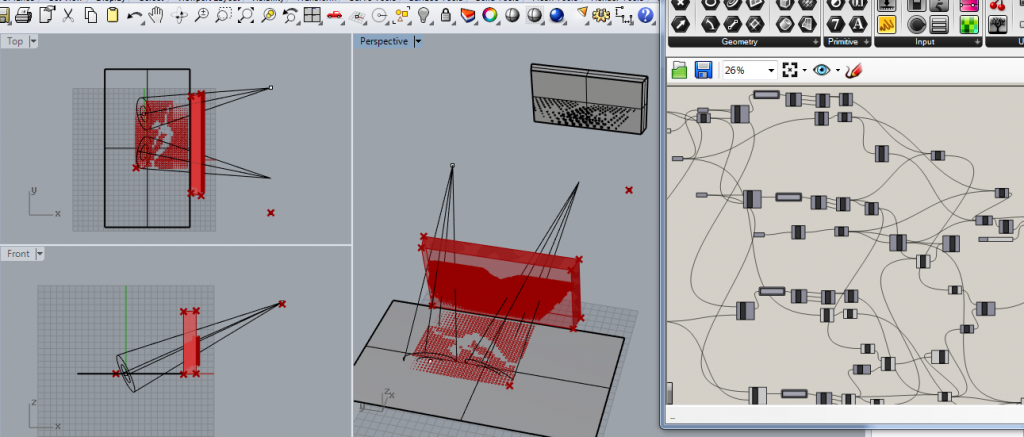Open the Front viewport dropdown arrow
1024x437 pixels.
coord(40,253)
